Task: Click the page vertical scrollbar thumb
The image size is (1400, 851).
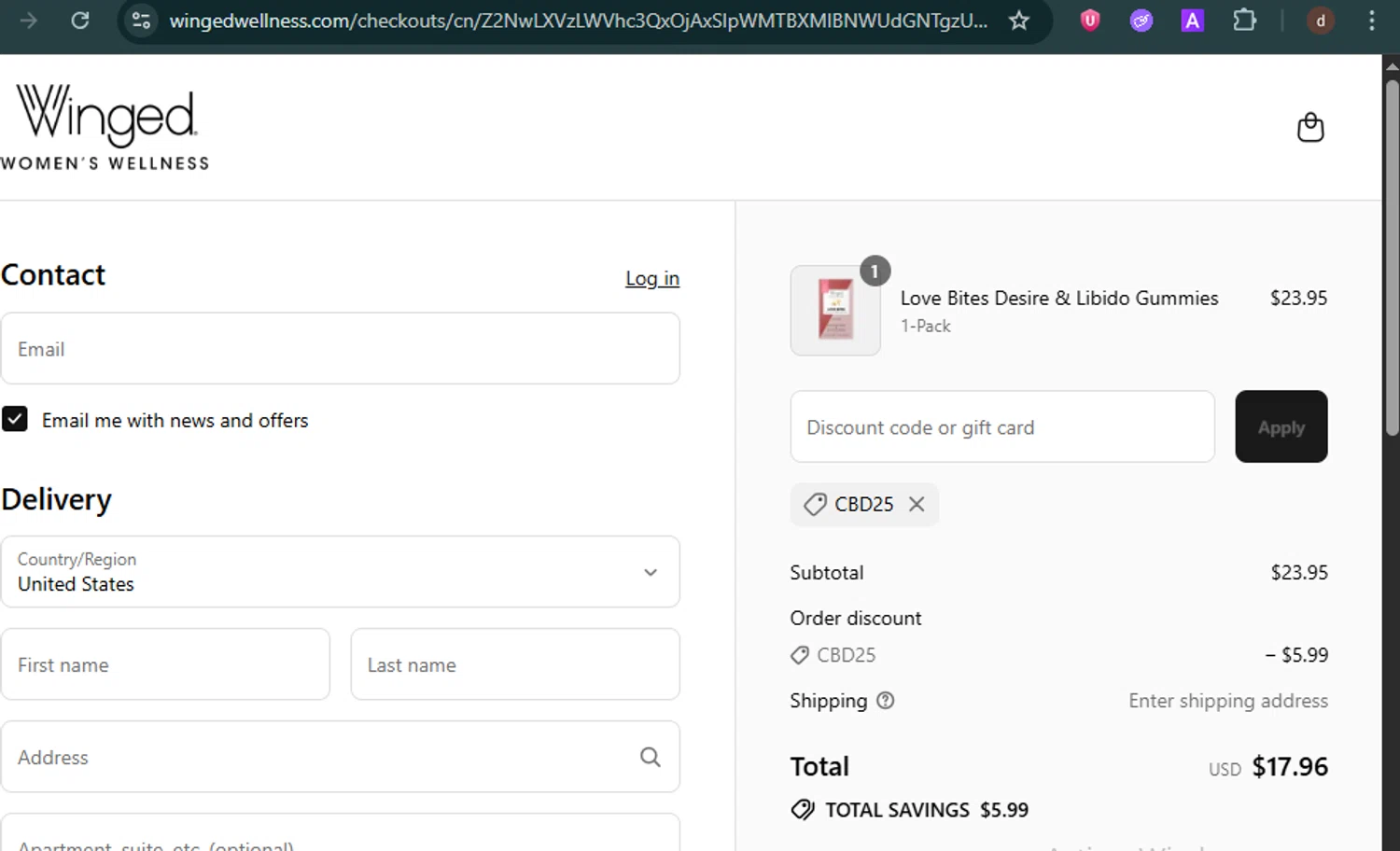Action: click(1392, 257)
